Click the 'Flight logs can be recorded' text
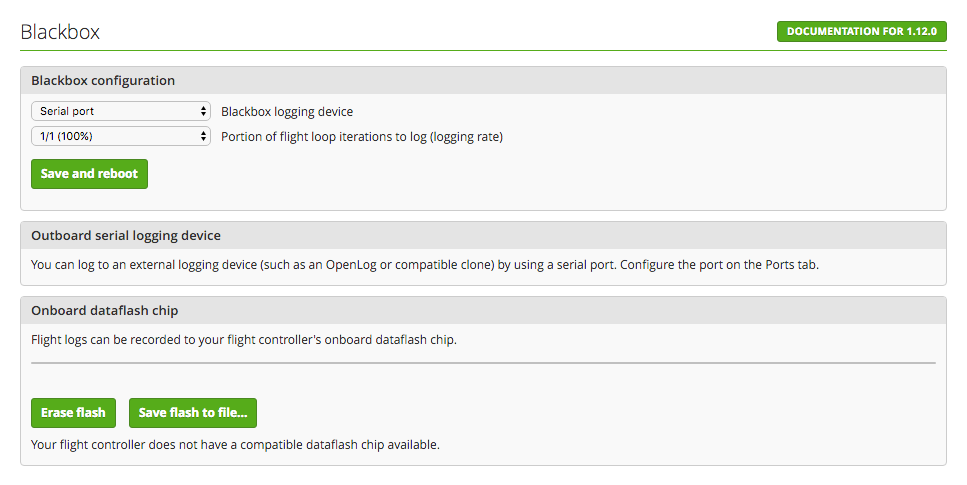 (243, 340)
